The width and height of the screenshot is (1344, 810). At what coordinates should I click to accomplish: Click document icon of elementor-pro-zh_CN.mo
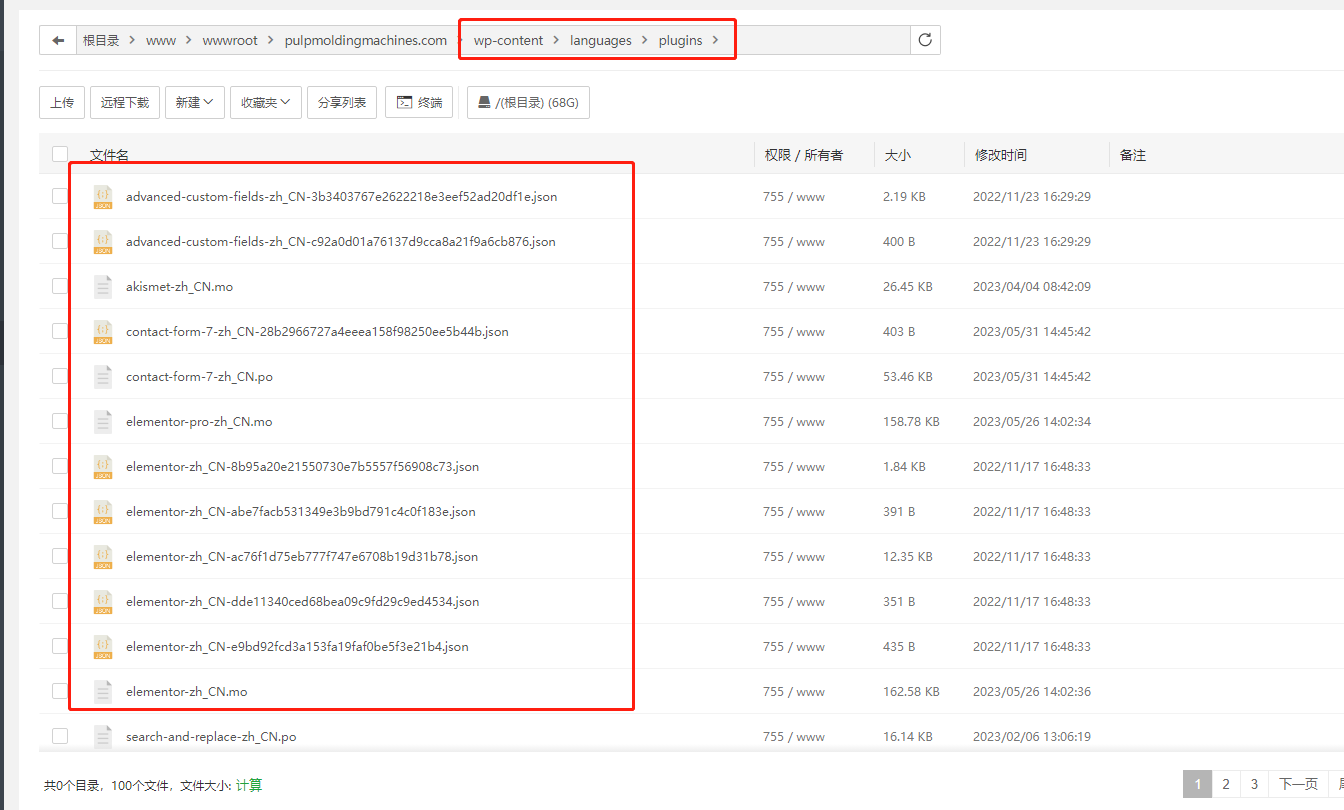coord(103,422)
